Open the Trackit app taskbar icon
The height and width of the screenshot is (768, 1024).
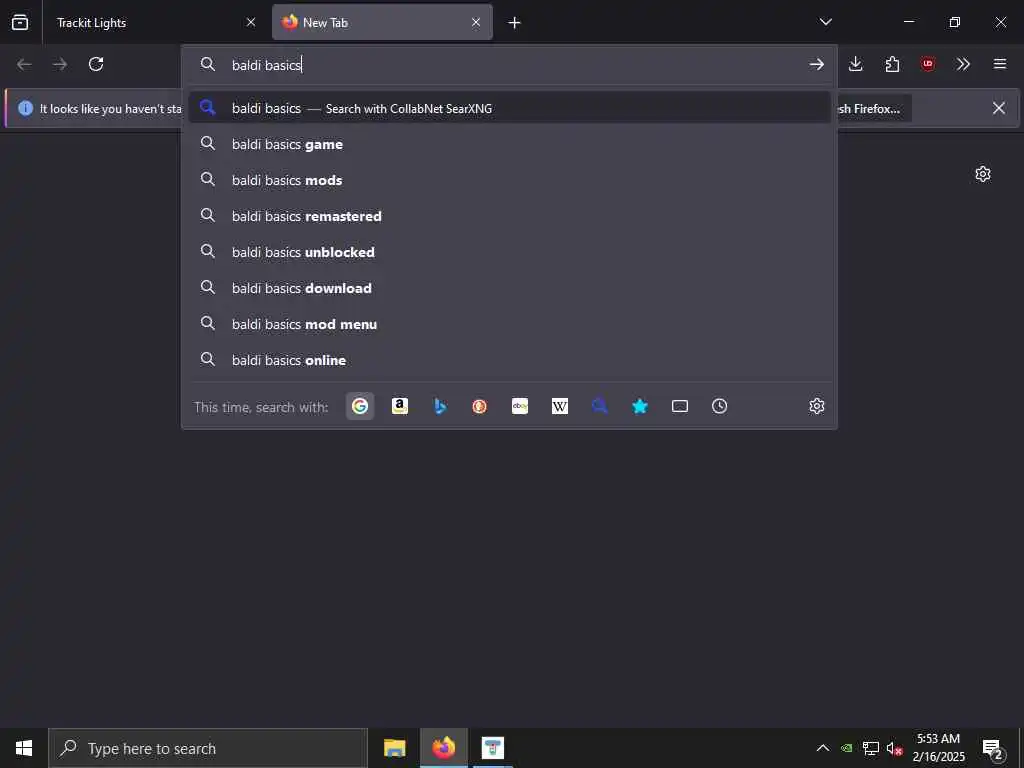(x=492, y=748)
